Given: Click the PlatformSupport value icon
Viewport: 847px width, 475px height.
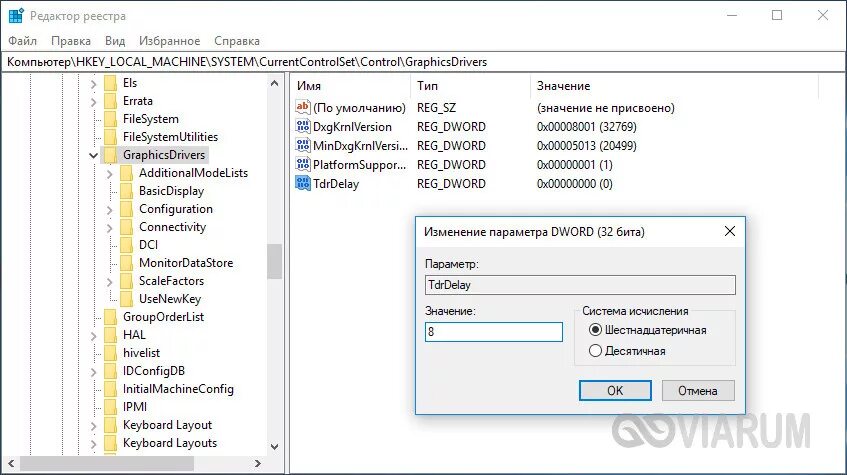Looking at the screenshot, I should pos(302,164).
